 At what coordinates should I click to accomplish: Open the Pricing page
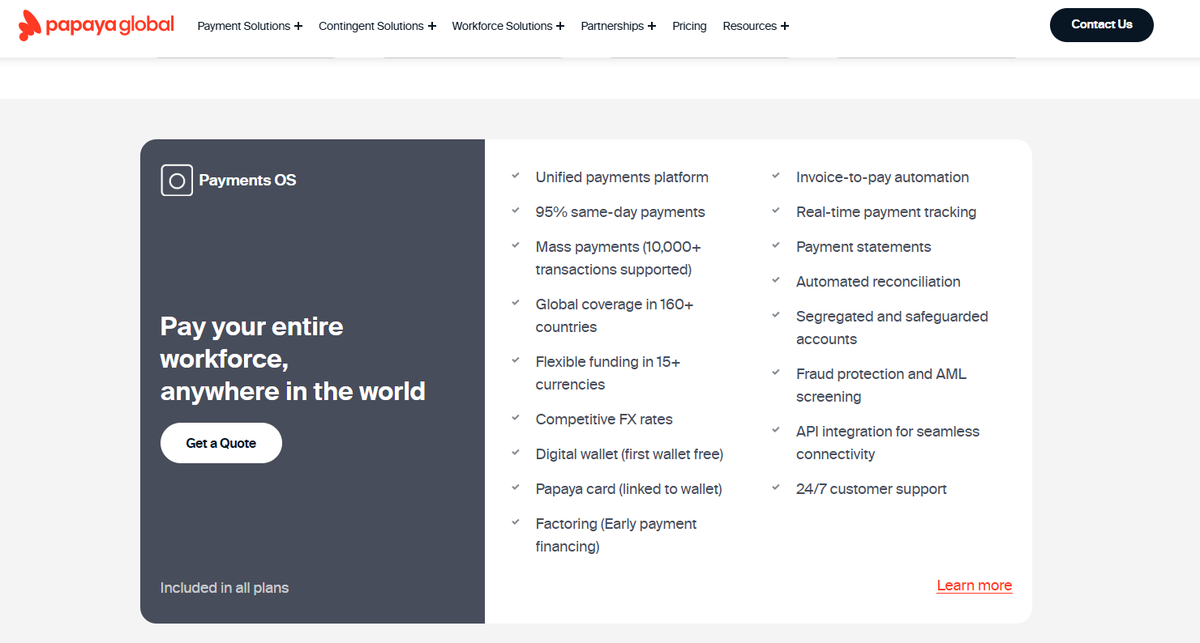click(689, 26)
